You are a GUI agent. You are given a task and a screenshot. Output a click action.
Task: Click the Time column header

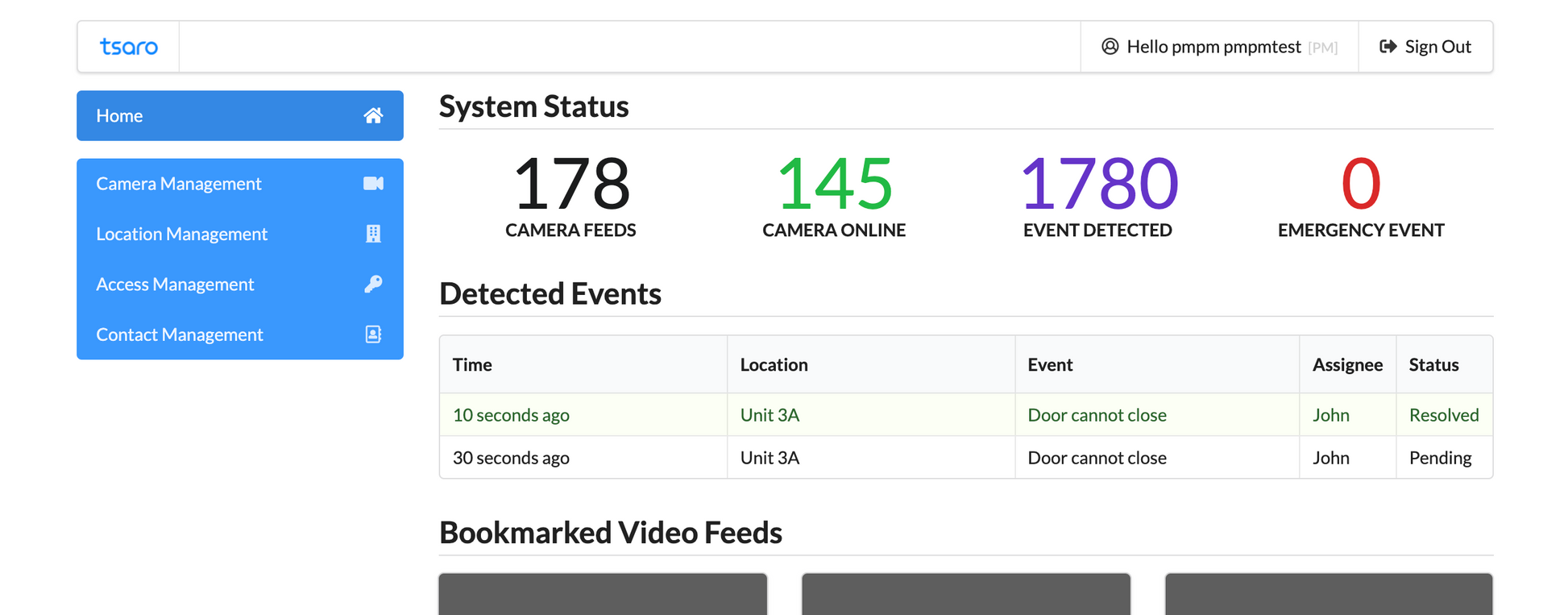(x=472, y=365)
